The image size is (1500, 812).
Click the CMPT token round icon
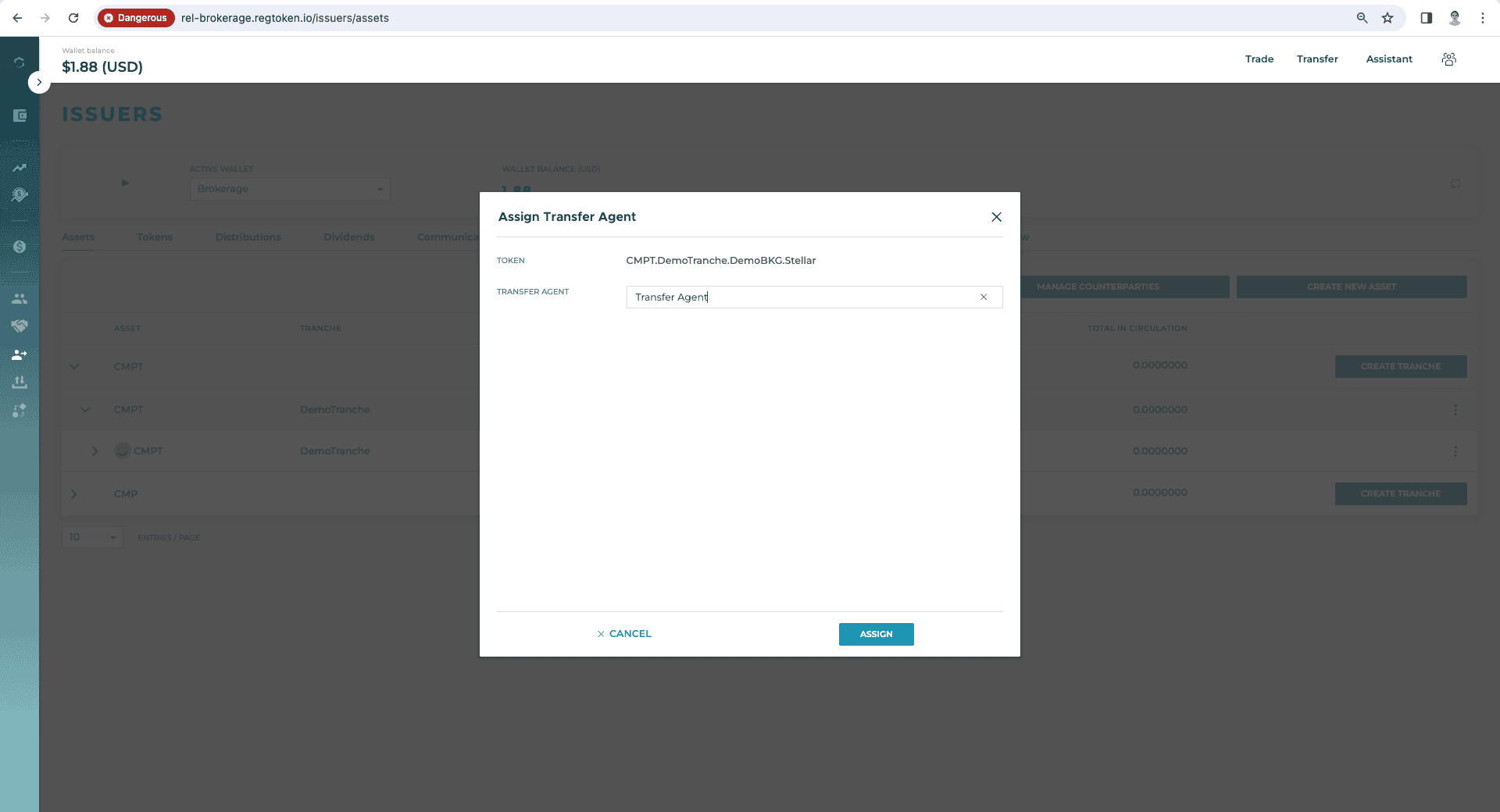123,451
